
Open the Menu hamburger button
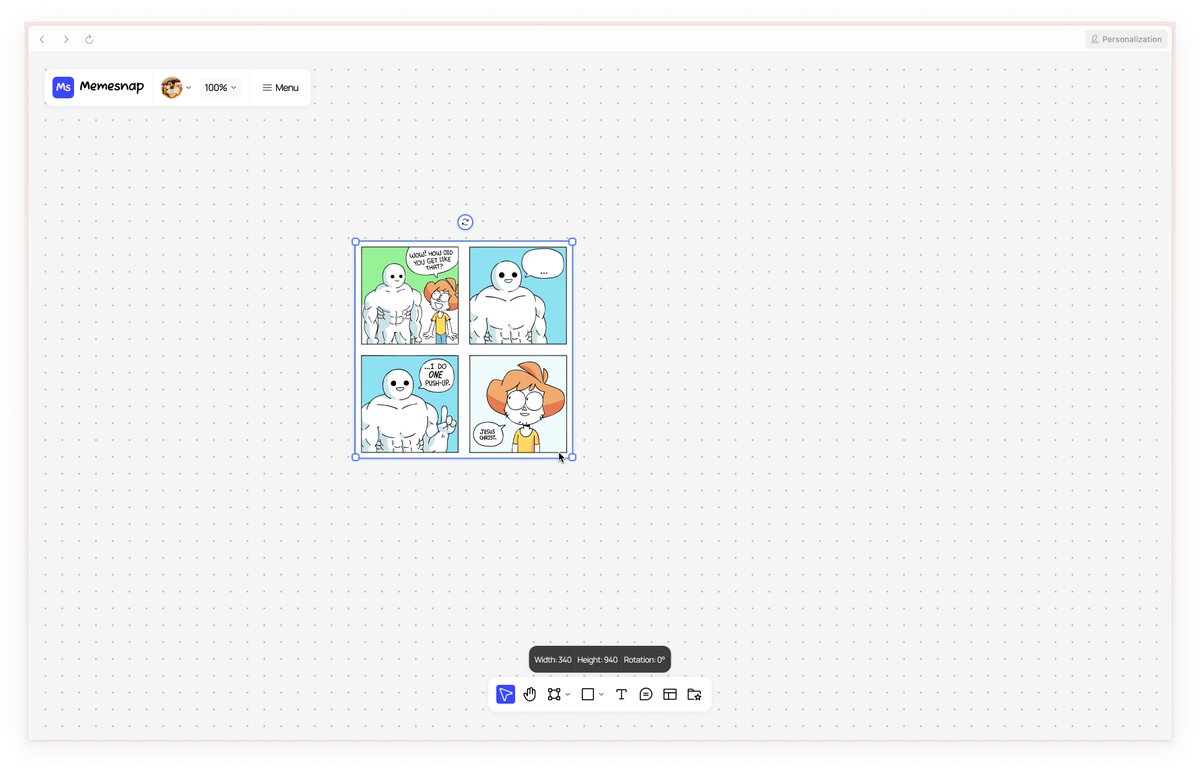click(x=280, y=88)
